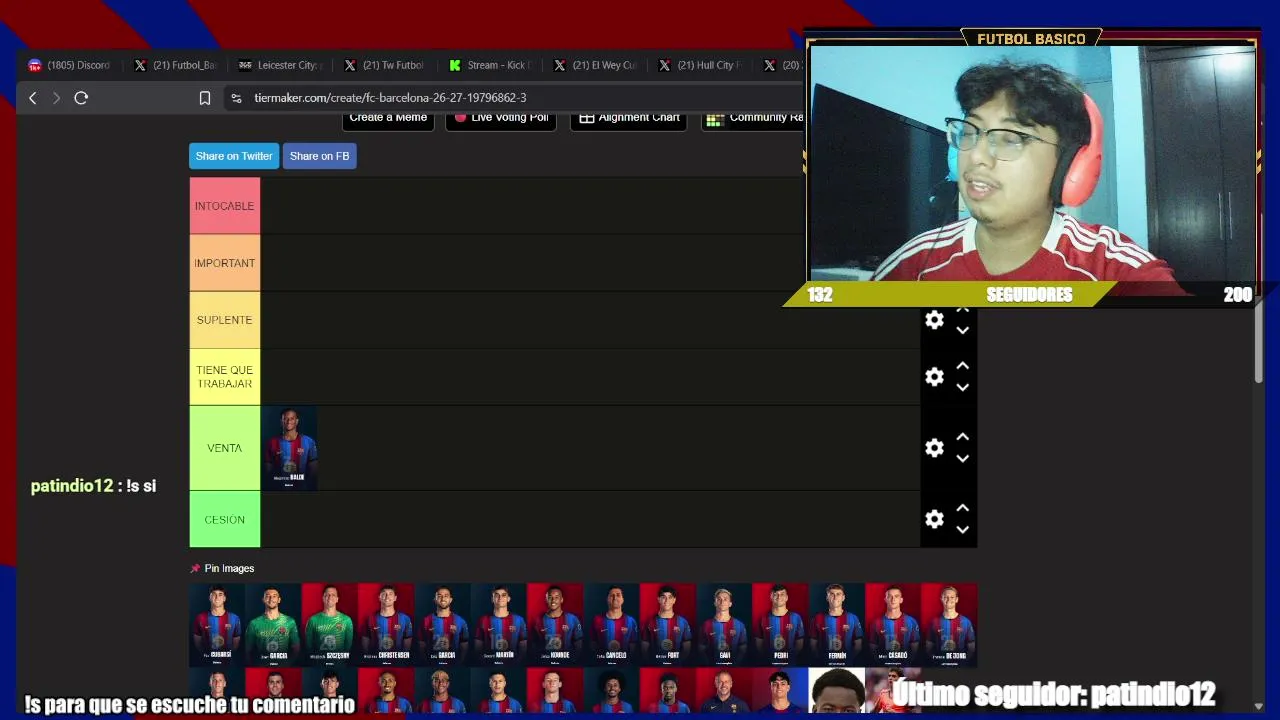The height and width of the screenshot is (720, 1280).
Task: Open the Alignment Chart option
Action: pyautogui.click(x=630, y=119)
